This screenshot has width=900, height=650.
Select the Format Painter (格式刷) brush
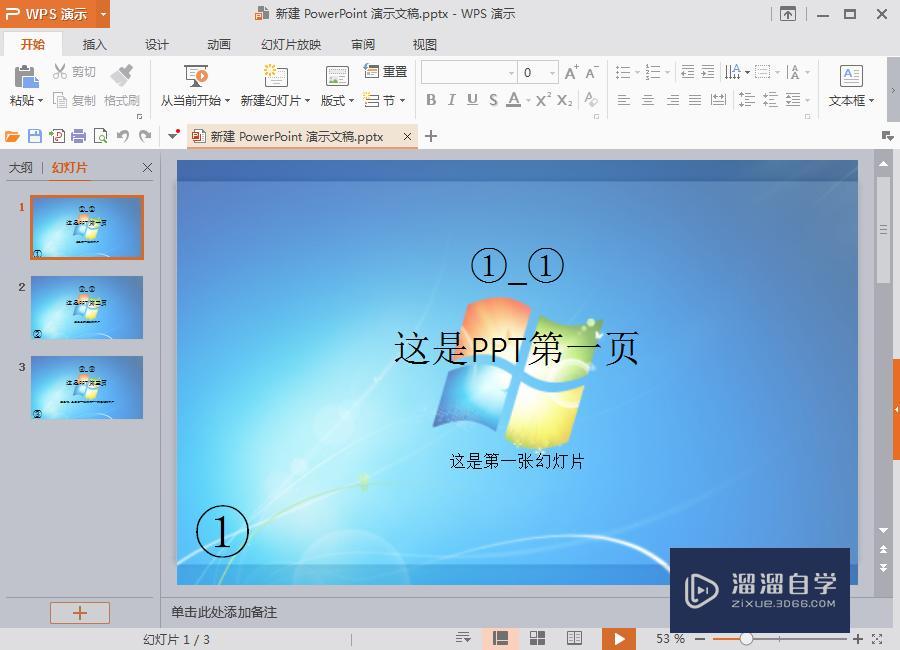[122, 76]
